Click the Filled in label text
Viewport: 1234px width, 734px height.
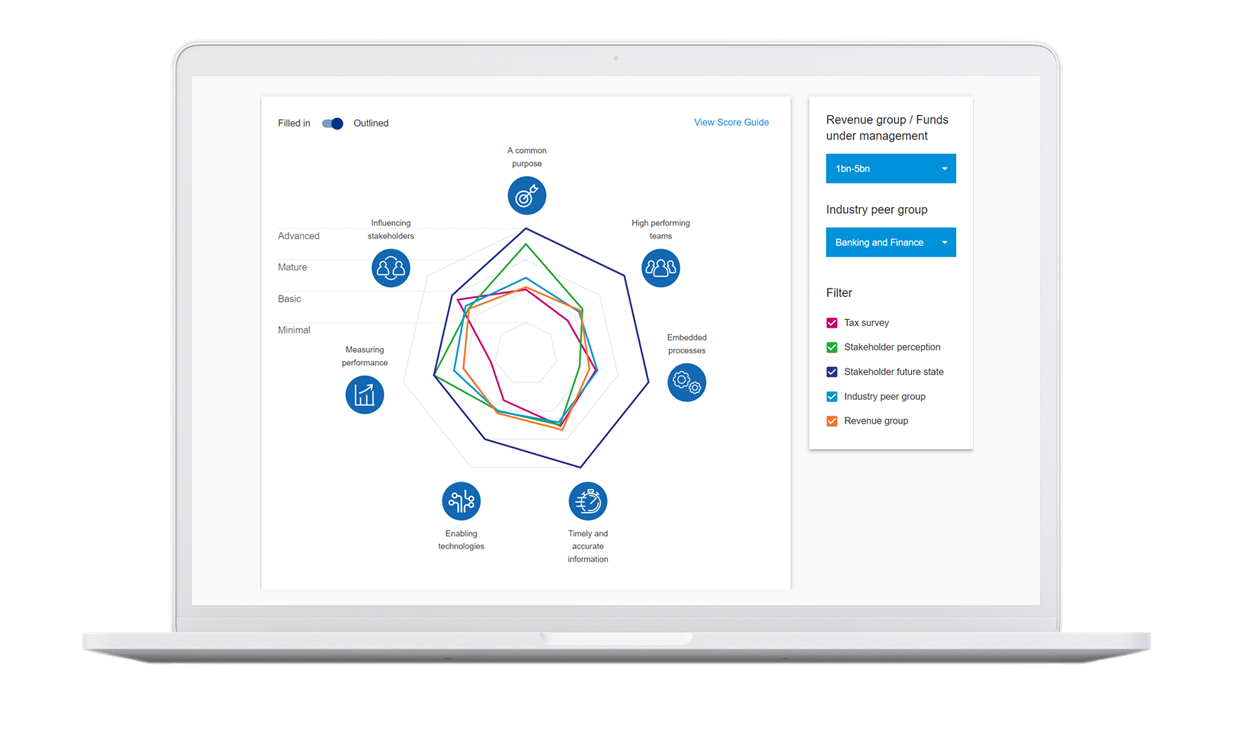(294, 123)
